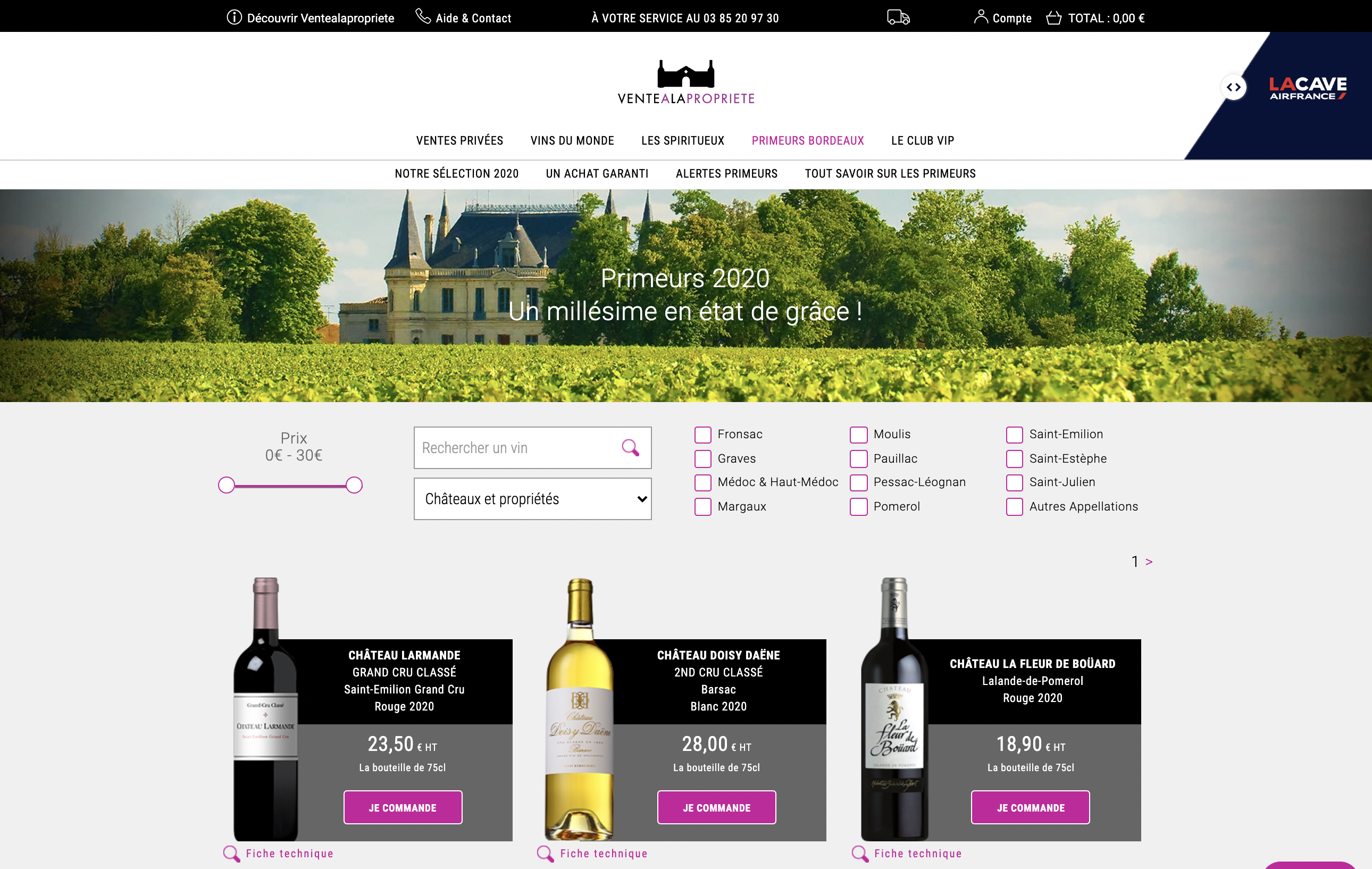Open the Ventes Privées menu item

pyautogui.click(x=459, y=141)
